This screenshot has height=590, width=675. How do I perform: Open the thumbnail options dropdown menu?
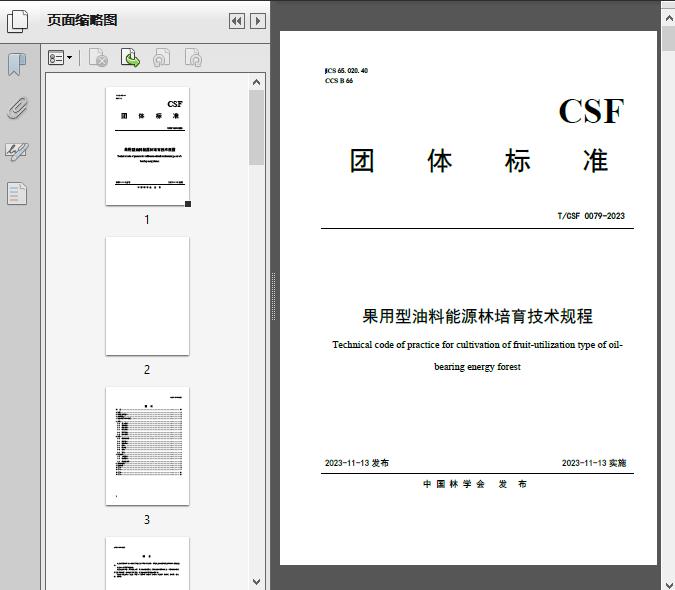60,58
